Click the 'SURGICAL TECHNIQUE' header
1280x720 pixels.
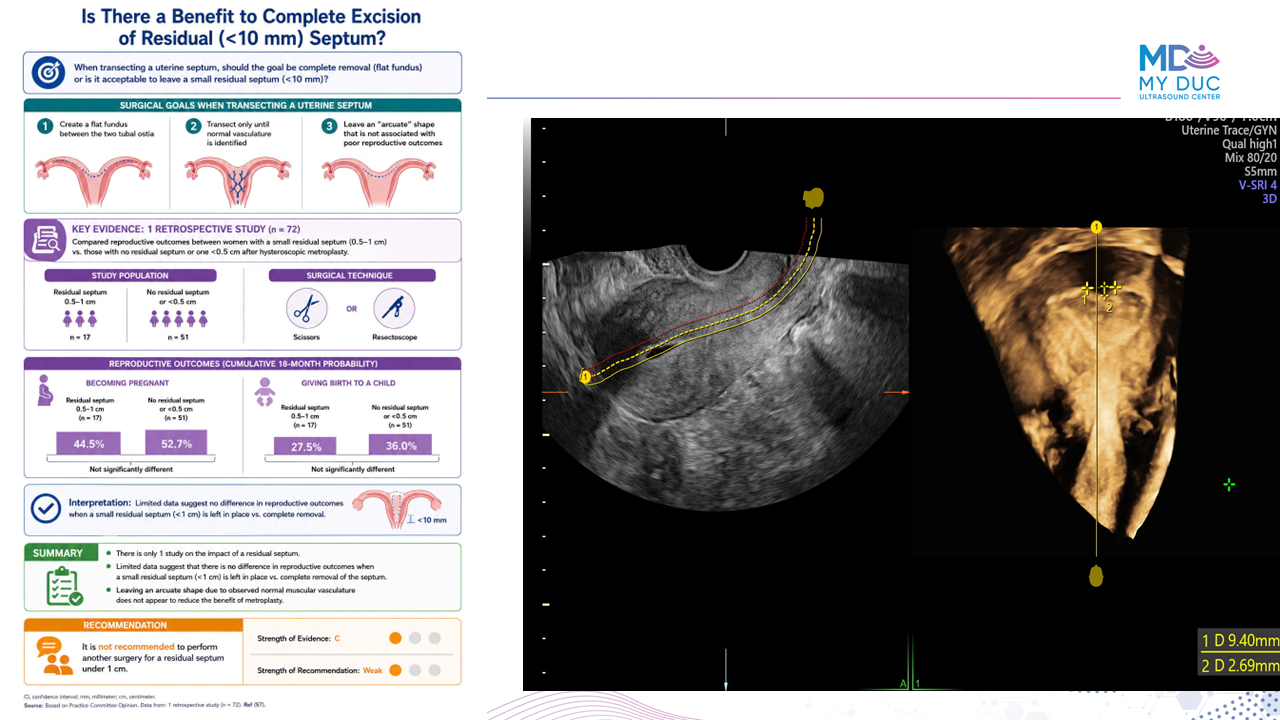(x=350, y=275)
